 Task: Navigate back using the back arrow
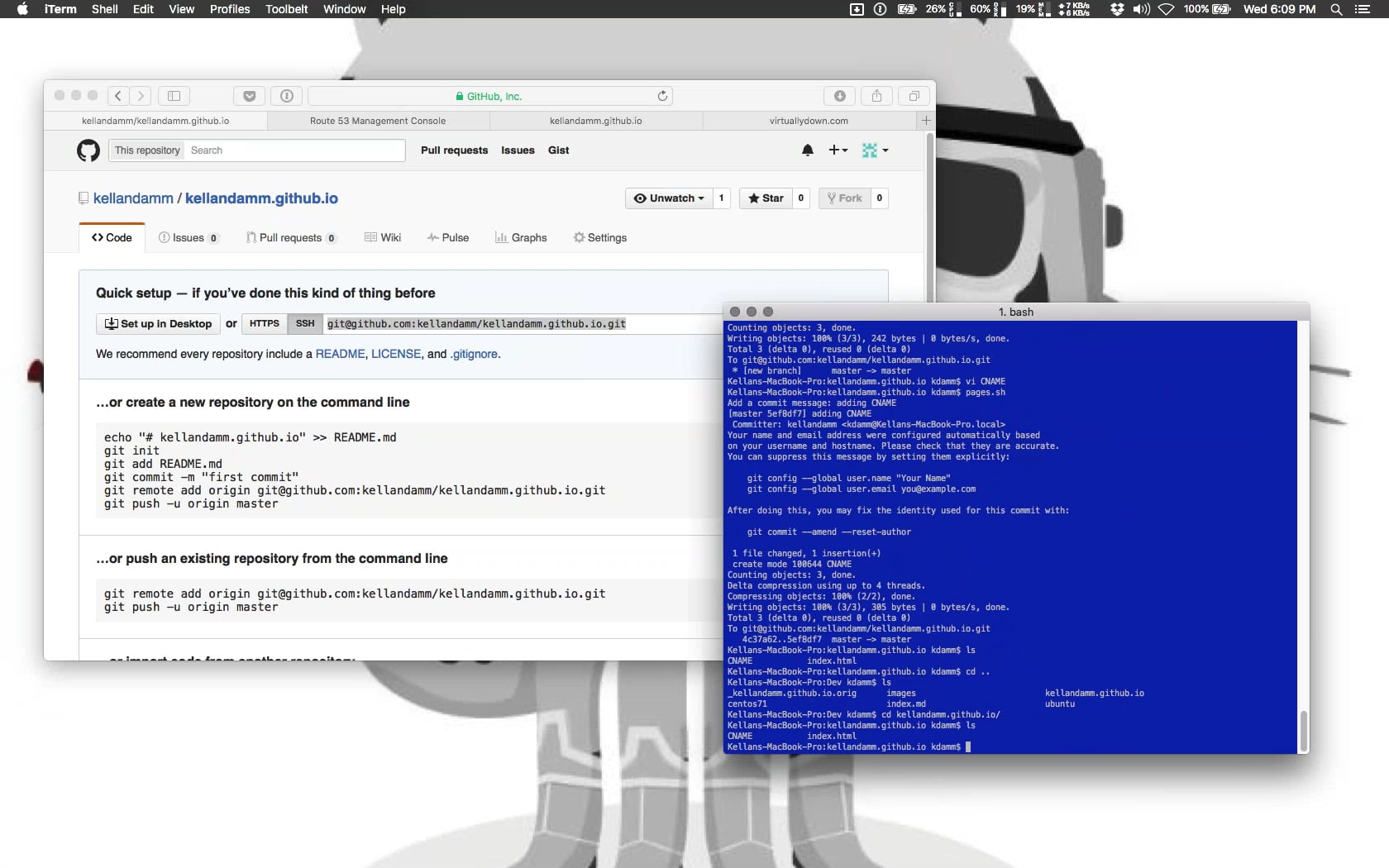click(117, 96)
